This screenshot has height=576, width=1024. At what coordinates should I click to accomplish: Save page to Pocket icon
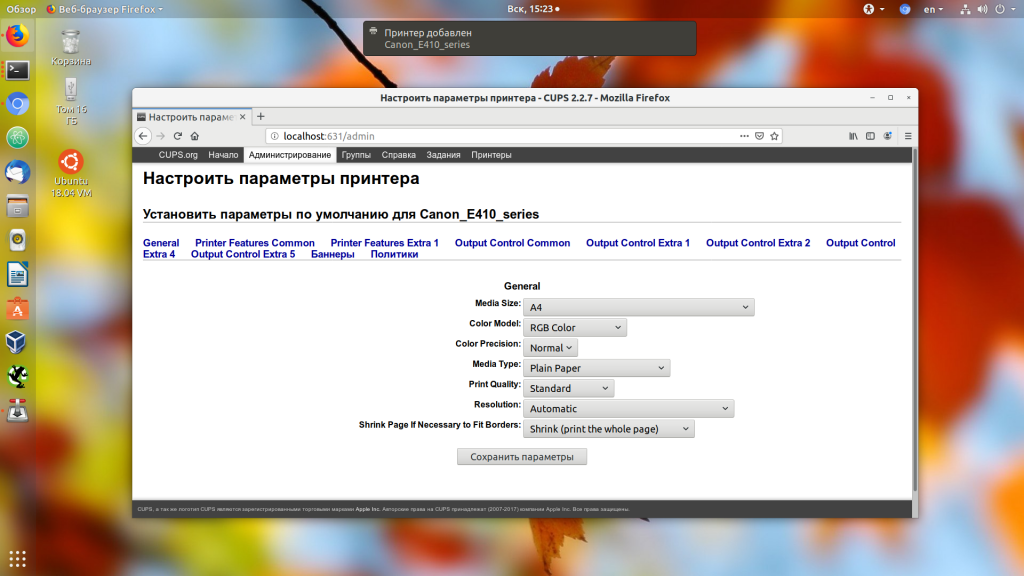pyautogui.click(x=760, y=136)
